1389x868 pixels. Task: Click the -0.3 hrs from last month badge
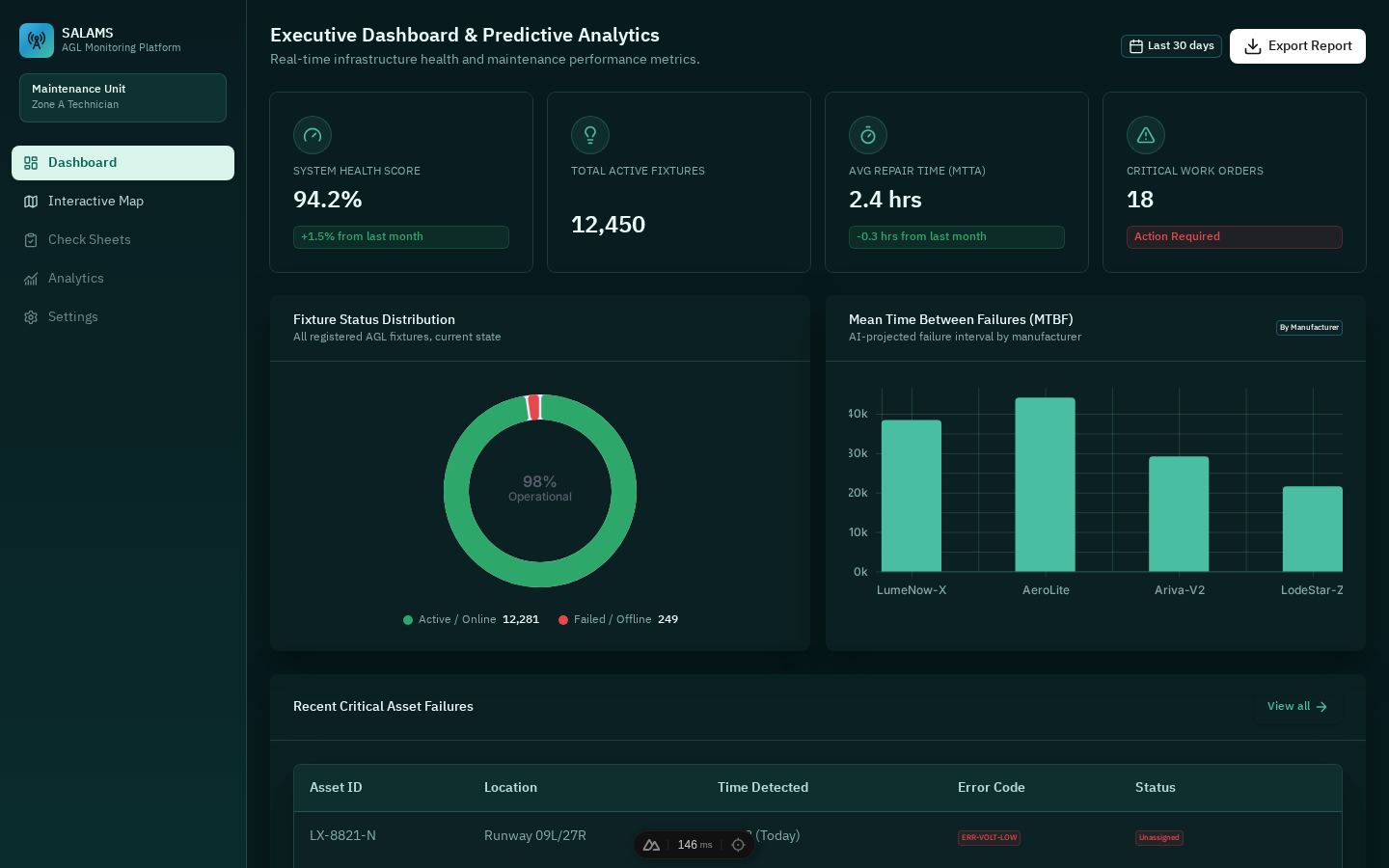pyautogui.click(x=957, y=237)
